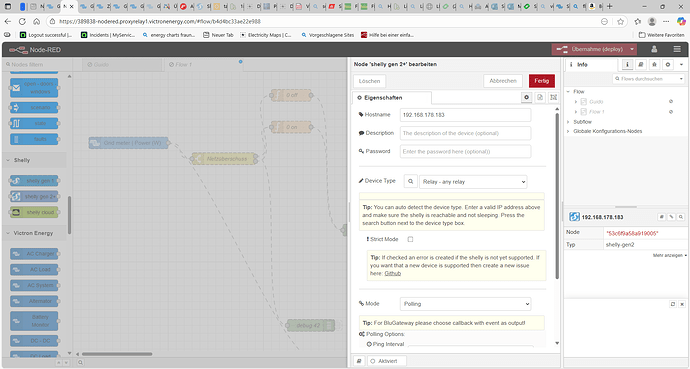This screenshot has width=690, height=369.
Task: Open the Mode dropdown set to Polling
Action: 465,304
